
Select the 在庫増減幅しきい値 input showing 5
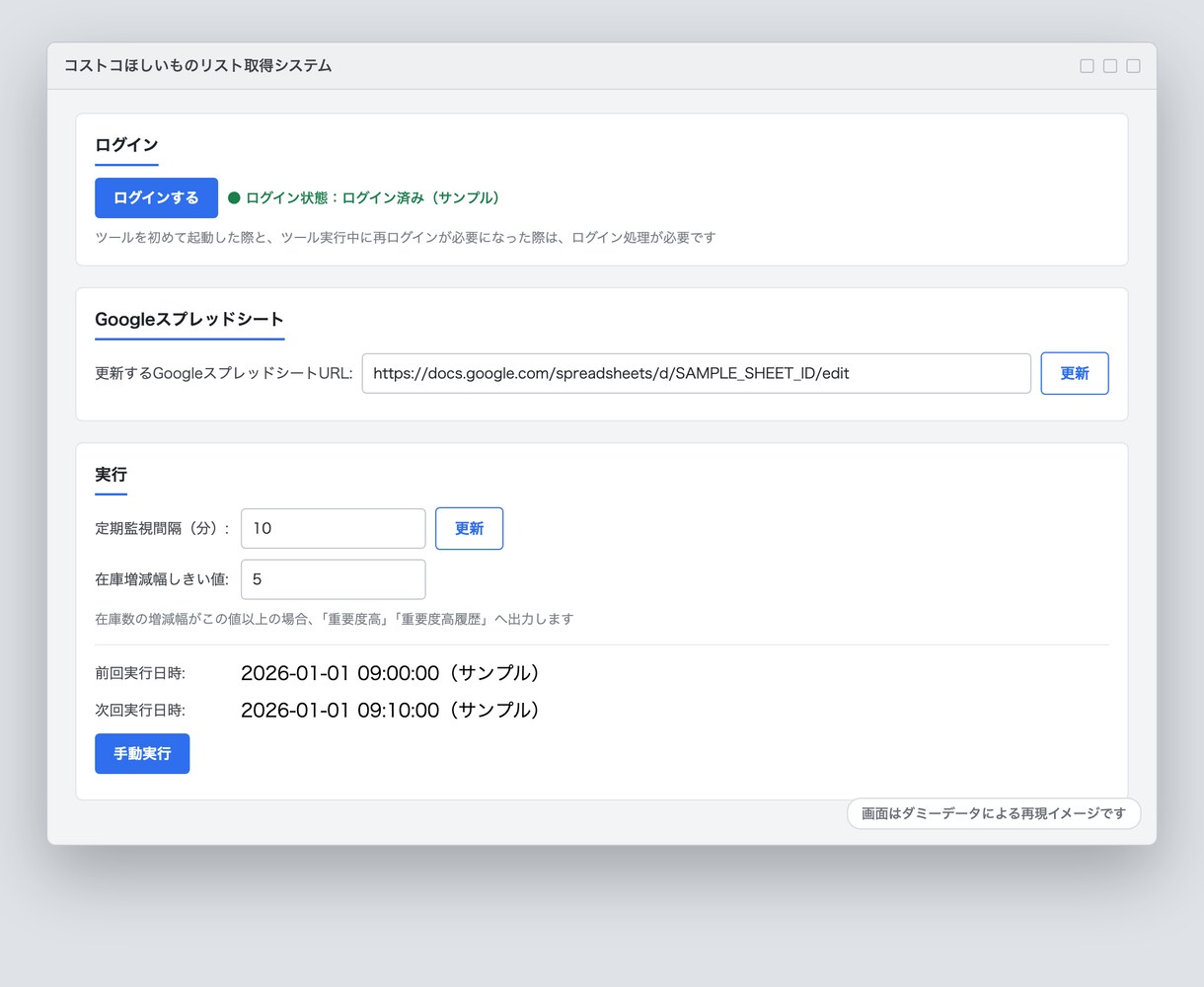point(334,579)
